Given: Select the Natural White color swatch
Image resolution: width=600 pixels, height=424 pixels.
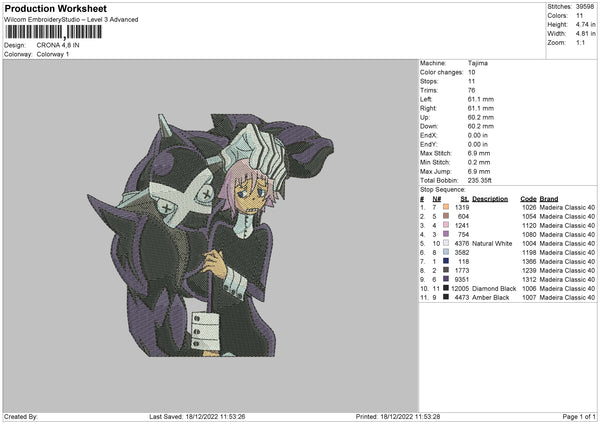Looking at the screenshot, I should [x=446, y=243].
